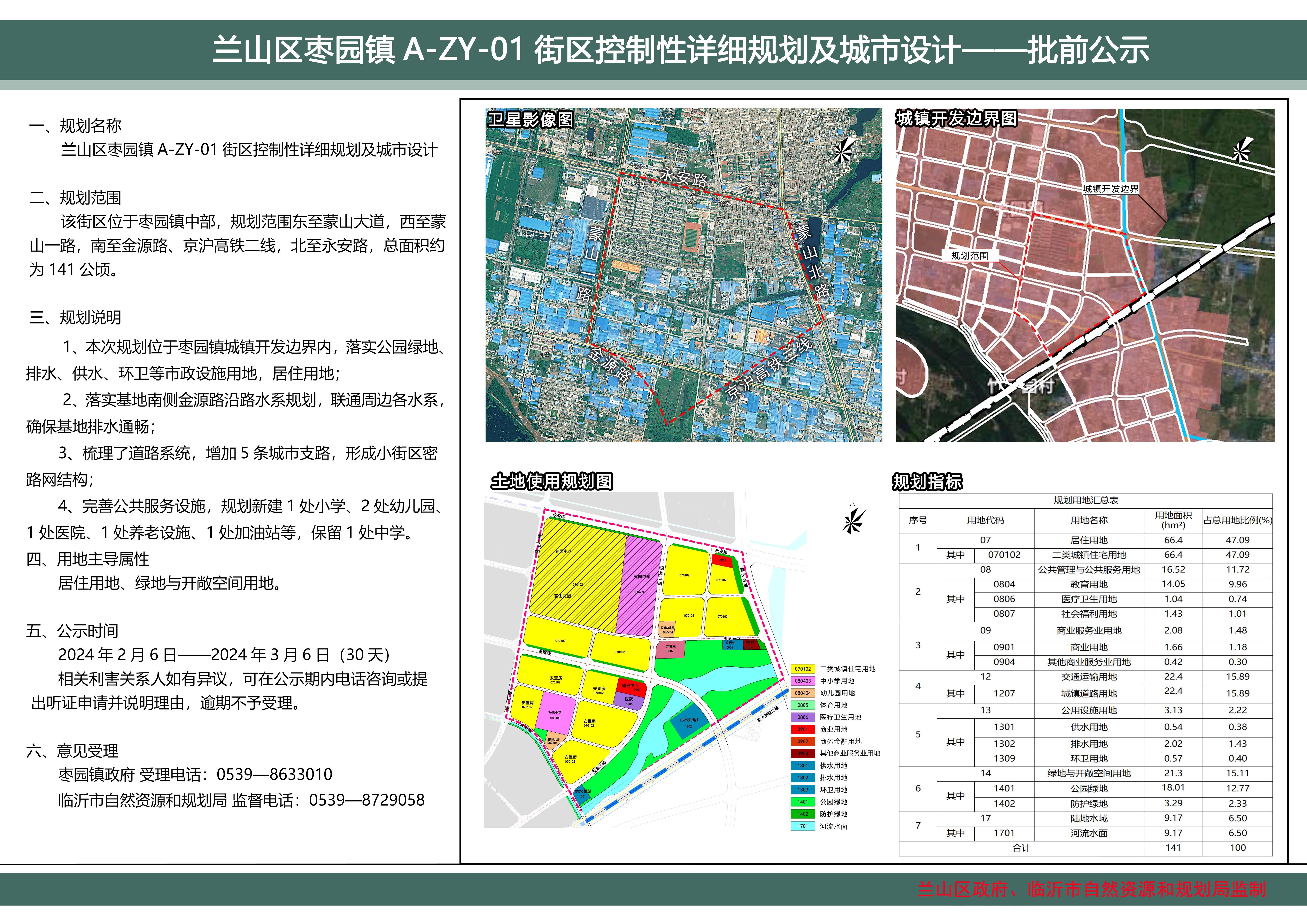Image resolution: width=1307 pixels, height=924 pixels.
Task: Click heading 五、公示时间
Action: (72, 631)
